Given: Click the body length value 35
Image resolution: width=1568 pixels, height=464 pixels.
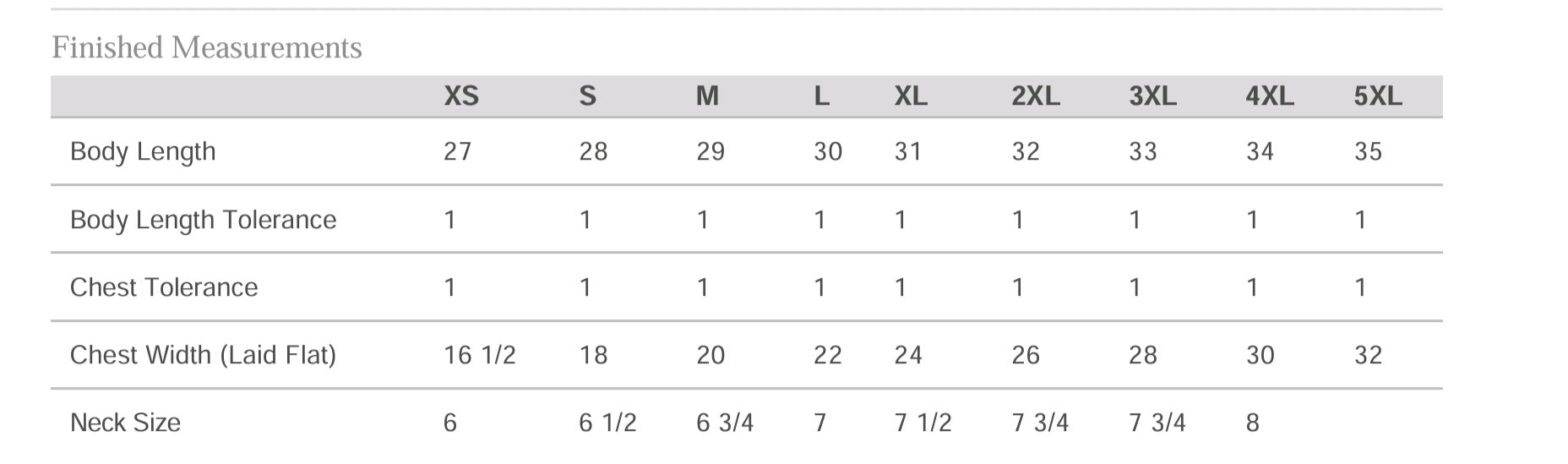Looking at the screenshot, I should pyautogui.click(x=1369, y=151).
